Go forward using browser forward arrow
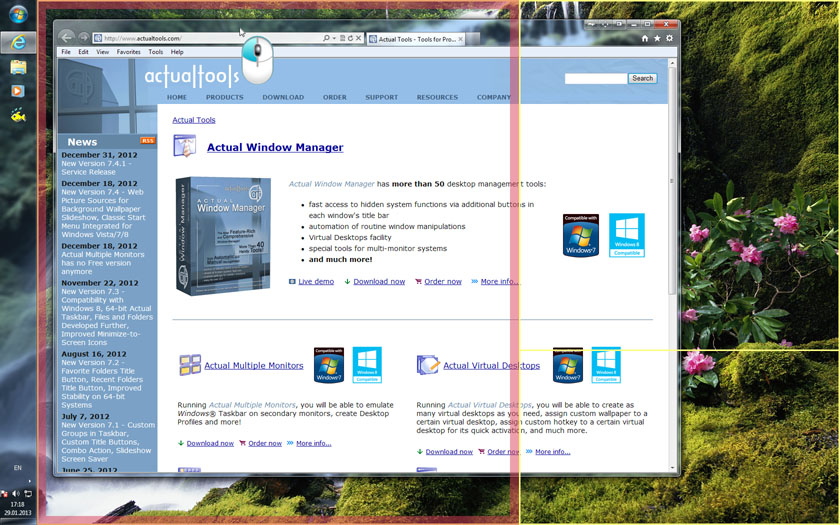The height and width of the screenshot is (525, 840). click(84, 38)
